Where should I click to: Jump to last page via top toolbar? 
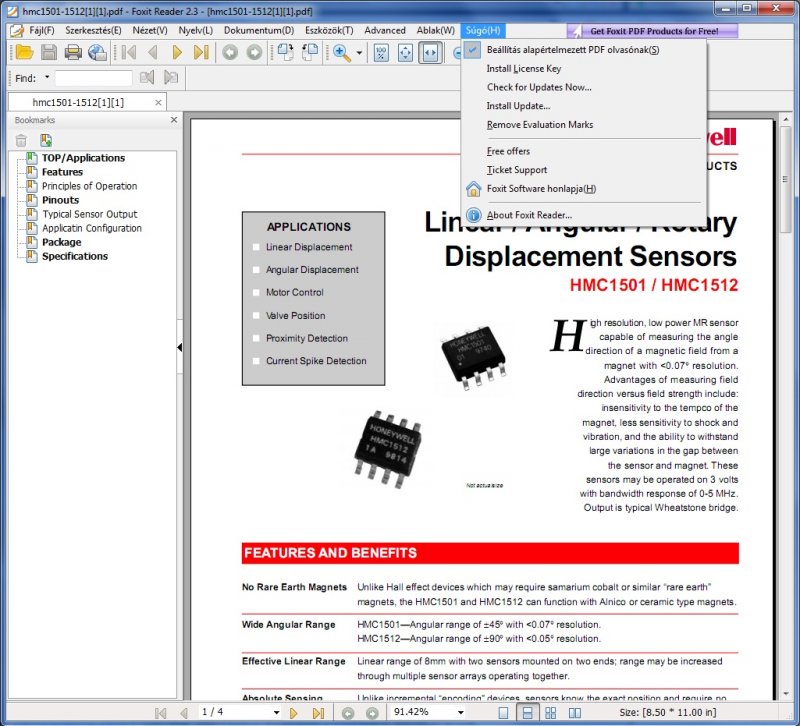202,53
